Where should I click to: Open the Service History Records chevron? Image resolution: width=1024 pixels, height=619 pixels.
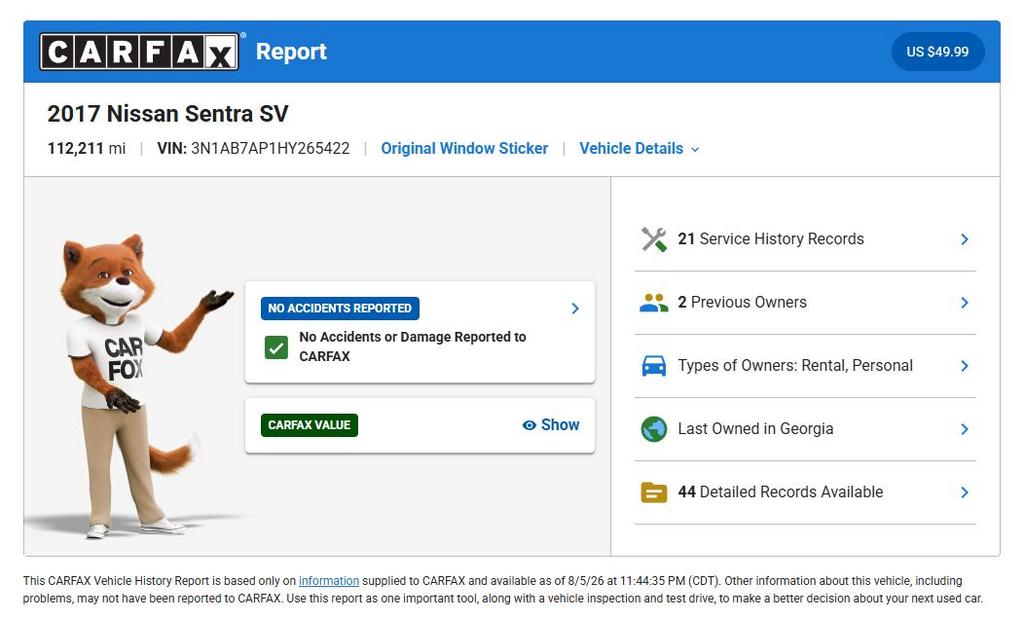(965, 240)
